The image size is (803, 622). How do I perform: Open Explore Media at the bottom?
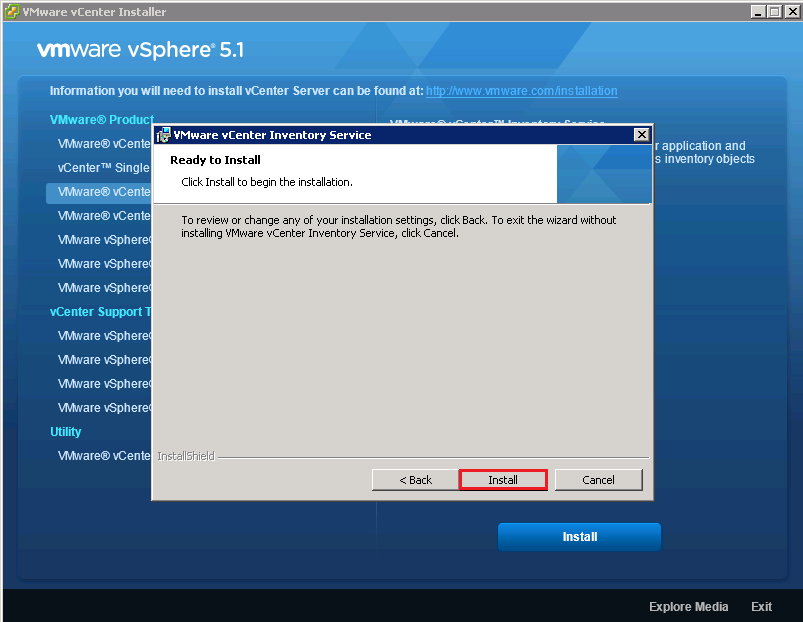688,607
